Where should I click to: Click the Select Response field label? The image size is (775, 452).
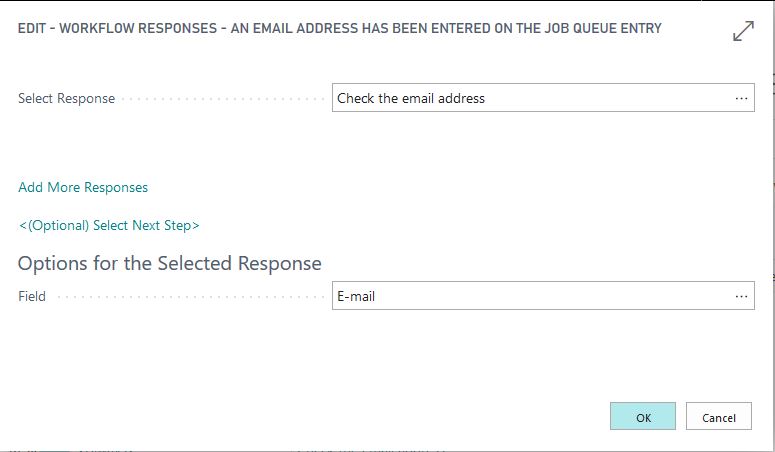tap(66, 99)
